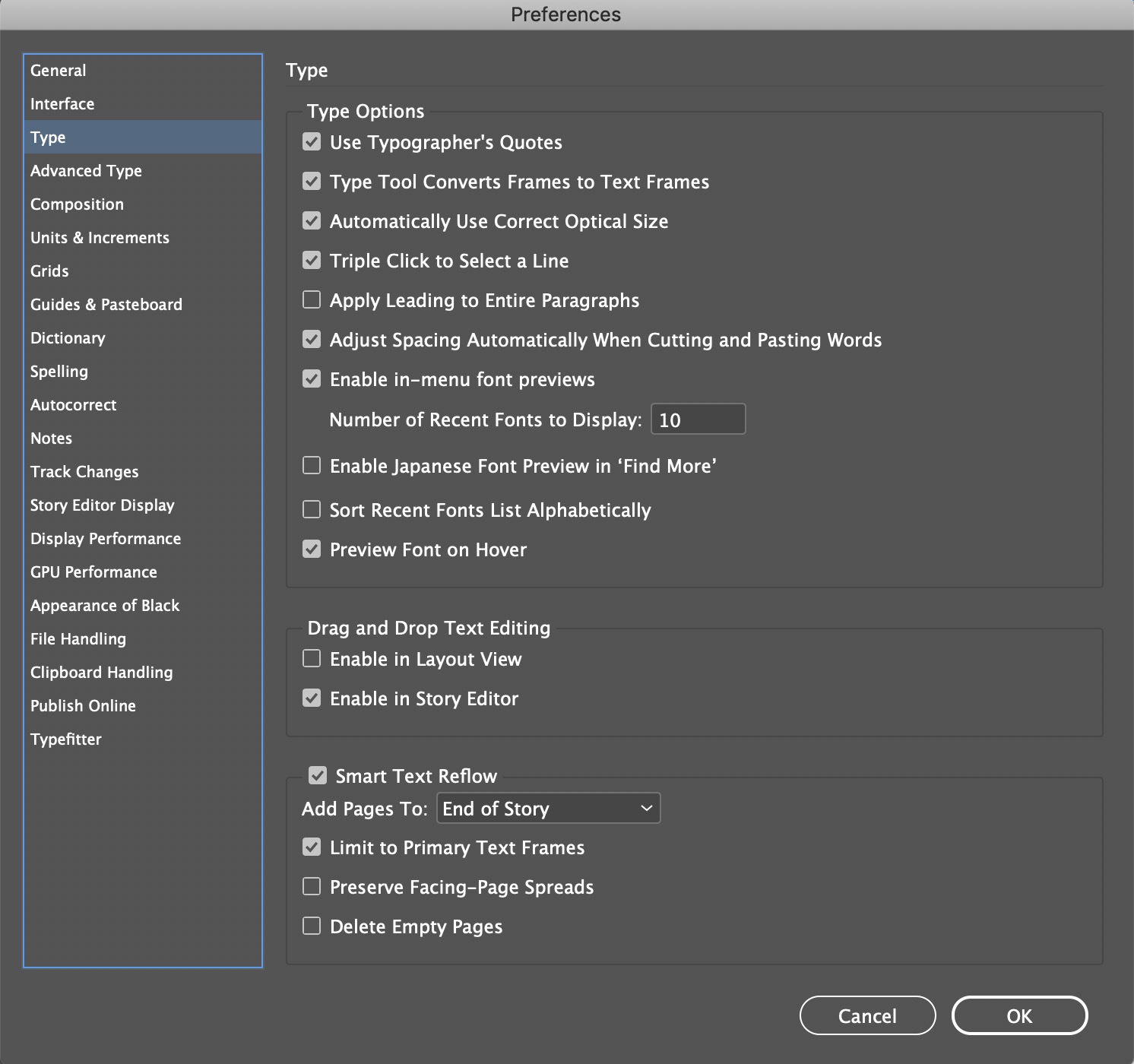Open the Add Pages To dropdown

(x=548, y=809)
